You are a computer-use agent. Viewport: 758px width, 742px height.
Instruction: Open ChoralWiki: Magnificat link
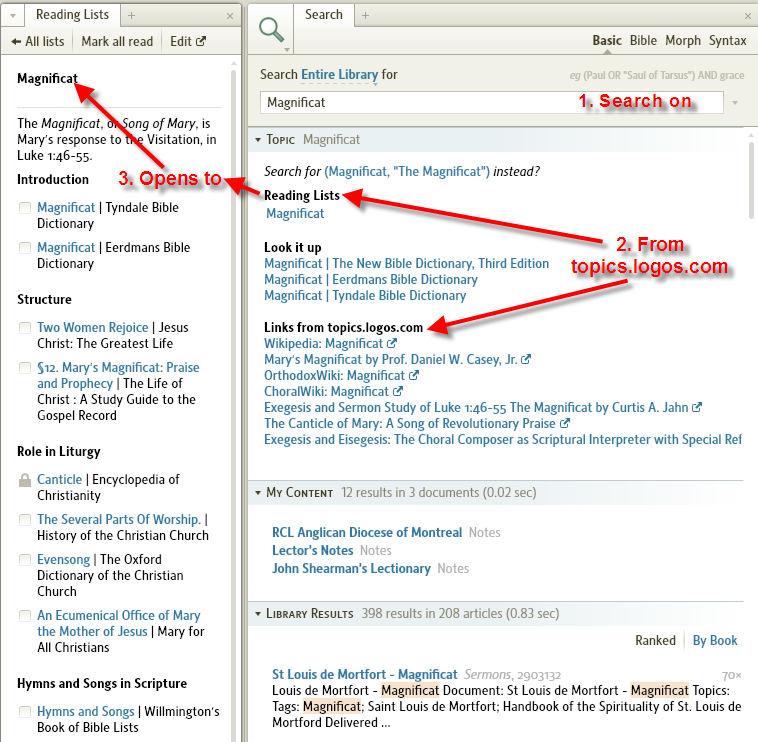point(326,391)
